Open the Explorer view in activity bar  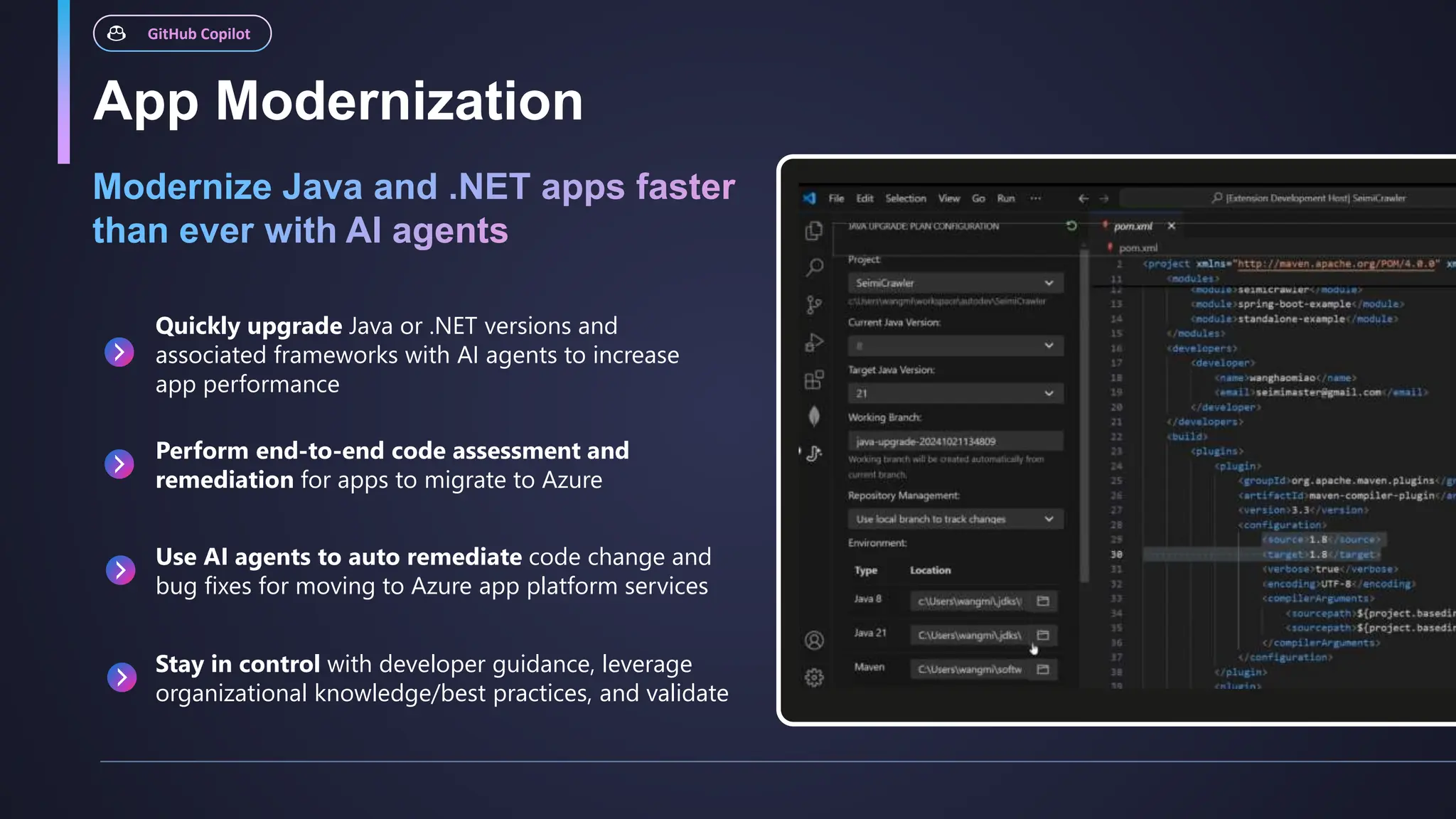(814, 231)
